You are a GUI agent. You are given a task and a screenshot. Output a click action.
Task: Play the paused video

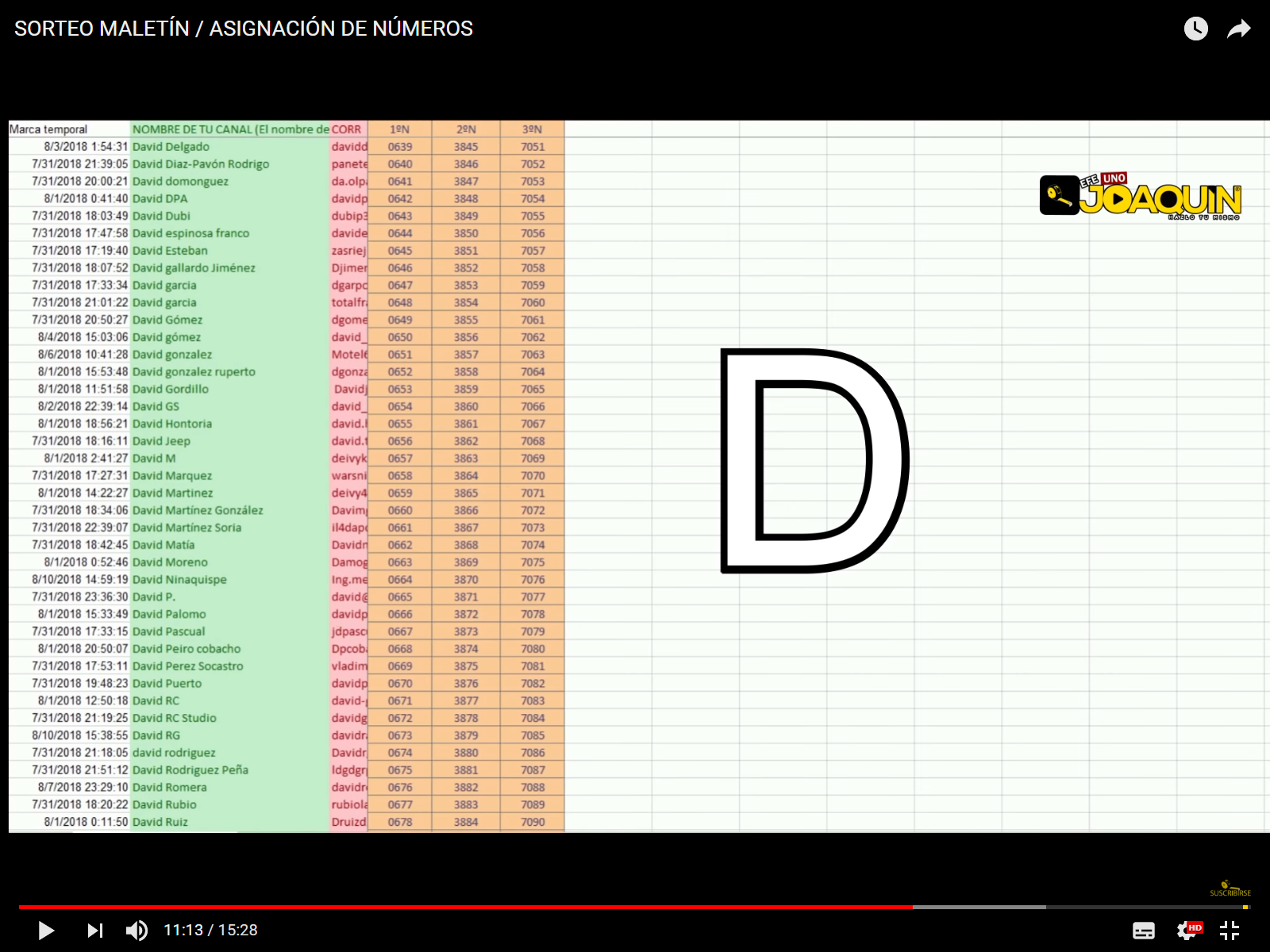coord(46,930)
